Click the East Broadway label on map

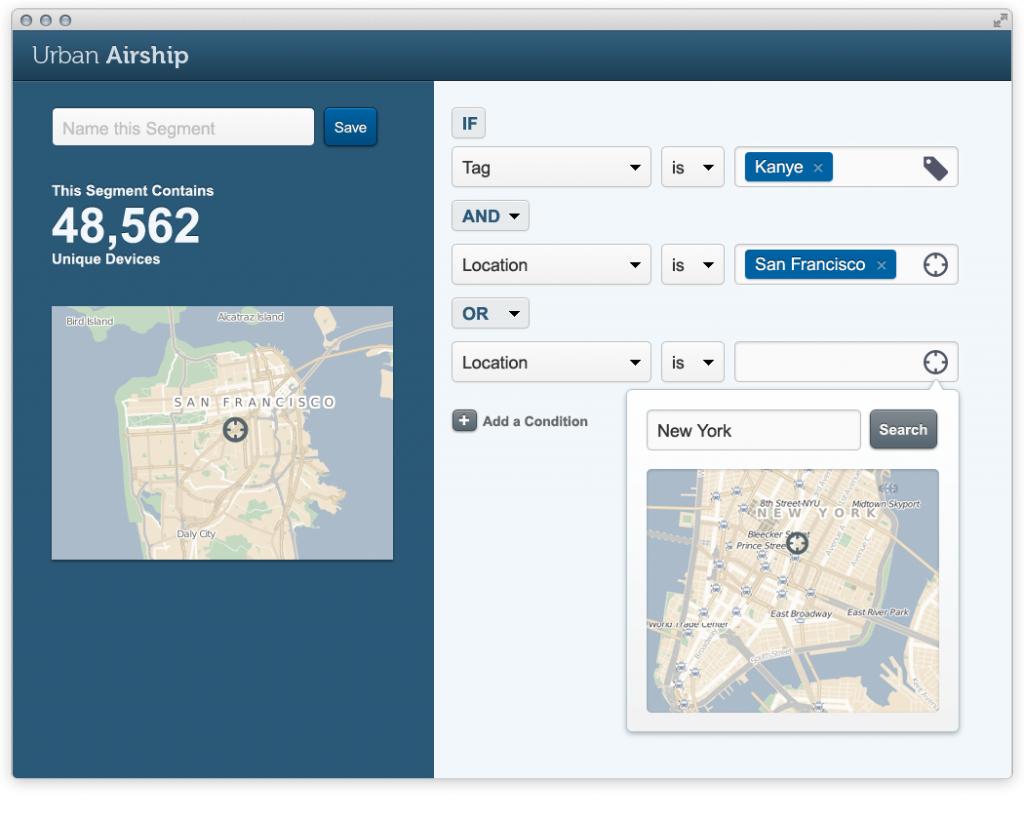pyautogui.click(x=801, y=614)
